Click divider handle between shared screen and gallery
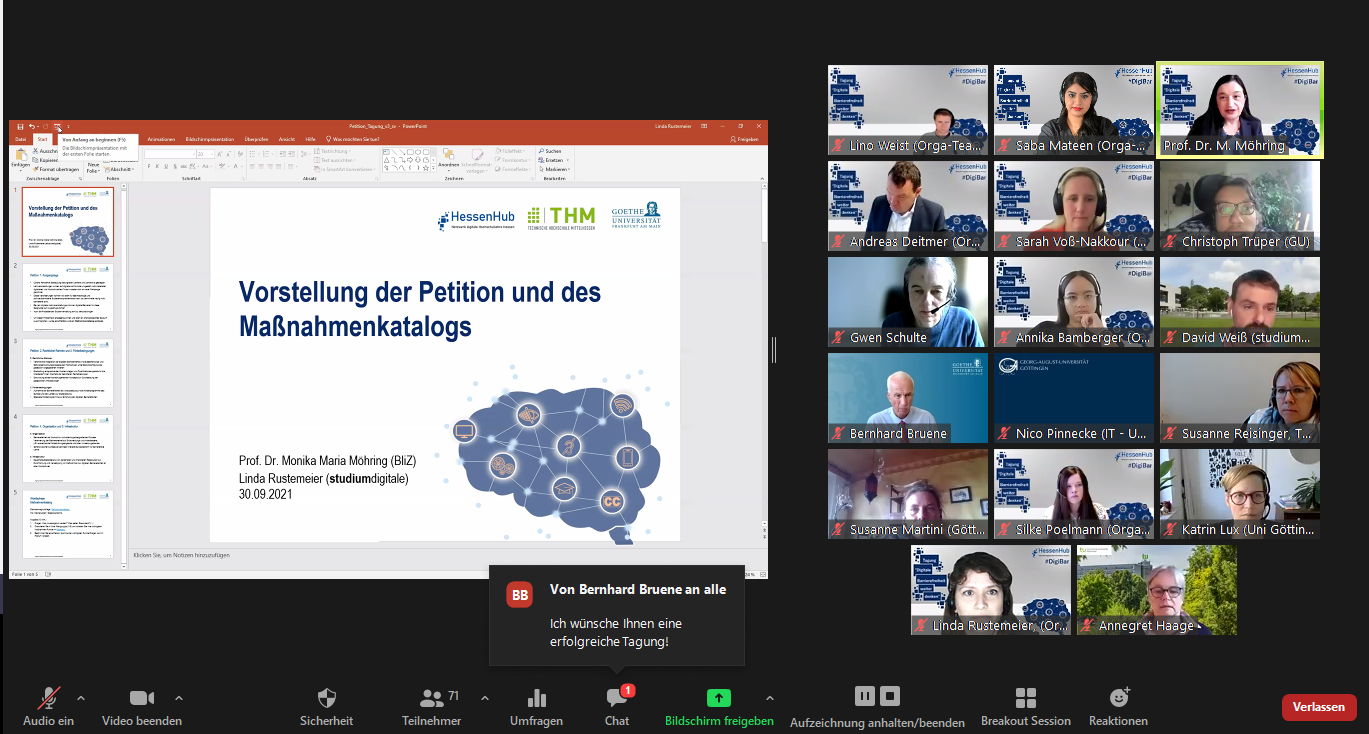The image size is (1369, 734). (774, 349)
